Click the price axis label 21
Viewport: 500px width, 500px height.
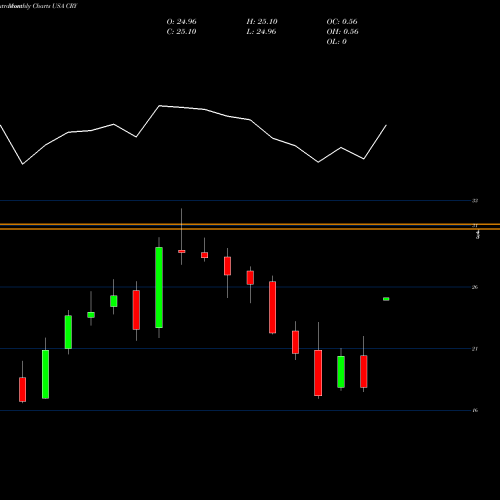point(475,349)
